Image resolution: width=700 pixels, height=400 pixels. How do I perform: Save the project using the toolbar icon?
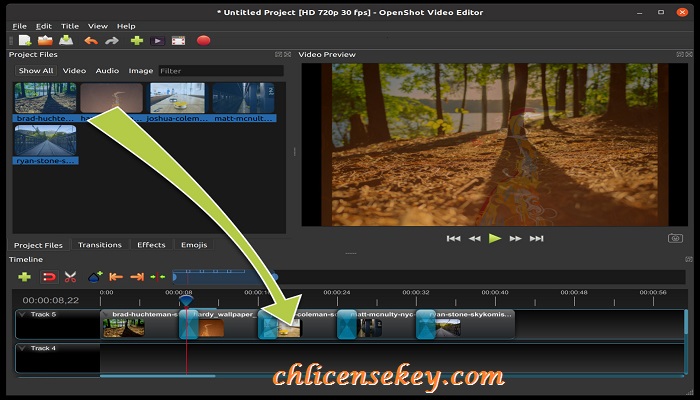click(x=66, y=41)
